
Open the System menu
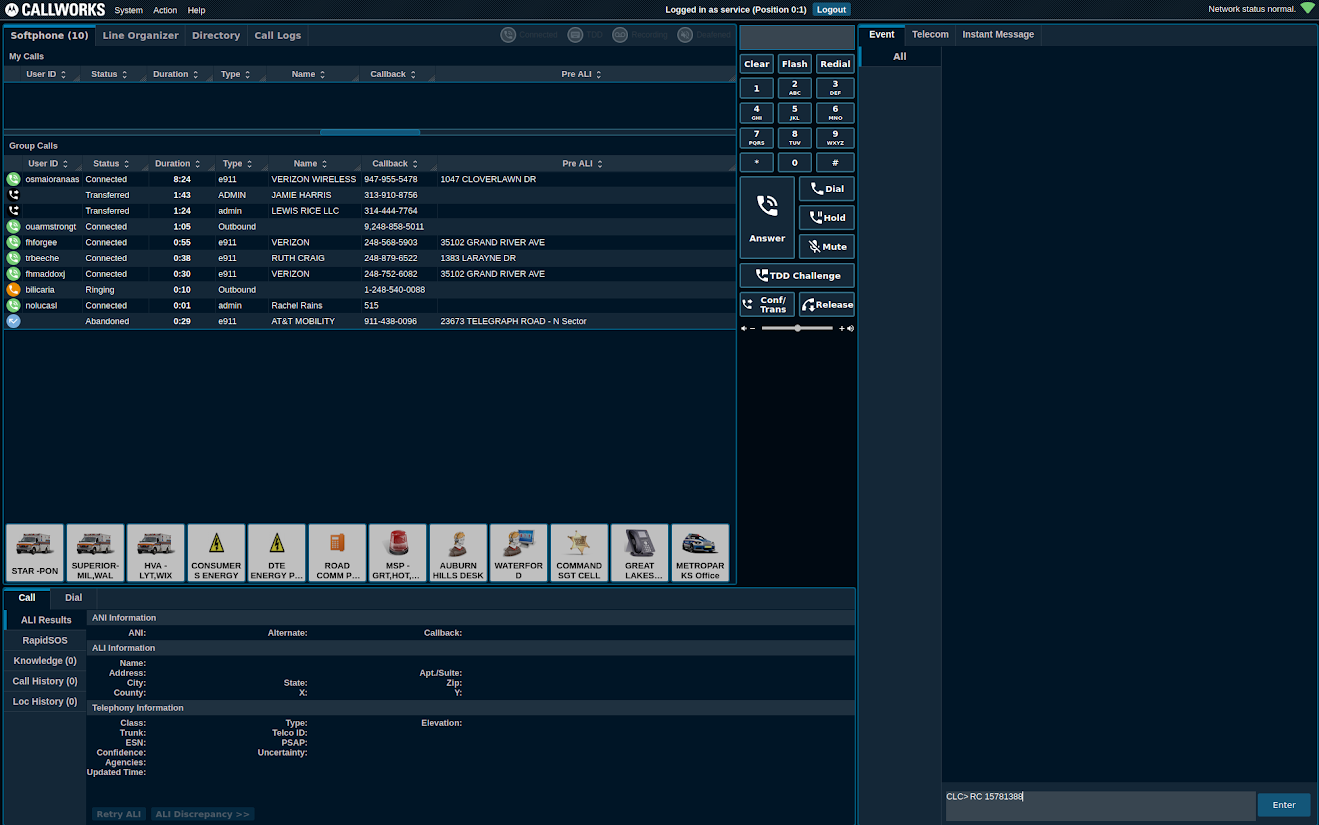(128, 10)
